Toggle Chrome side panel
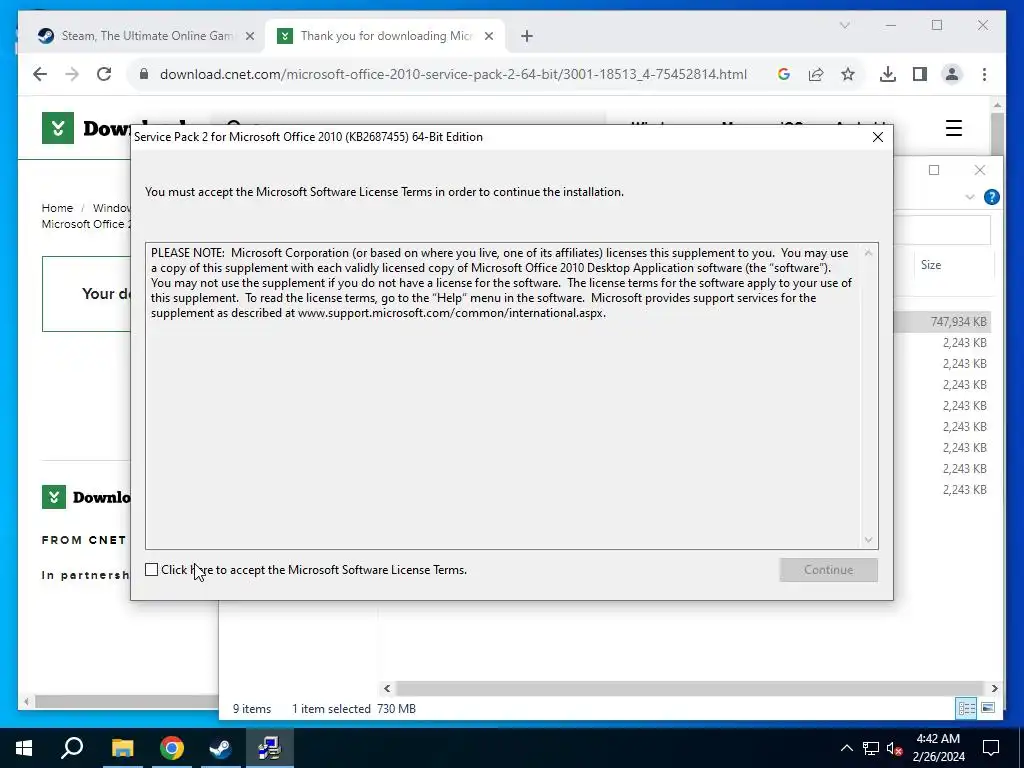Viewport: 1024px width, 768px height. click(920, 74)
